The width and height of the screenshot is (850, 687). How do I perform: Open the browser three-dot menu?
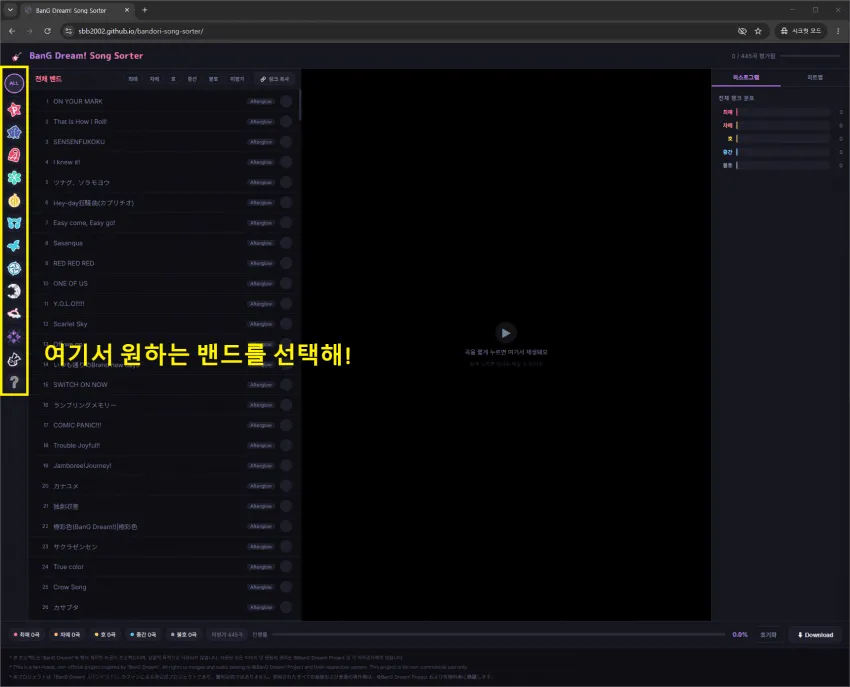pos(838,31)
